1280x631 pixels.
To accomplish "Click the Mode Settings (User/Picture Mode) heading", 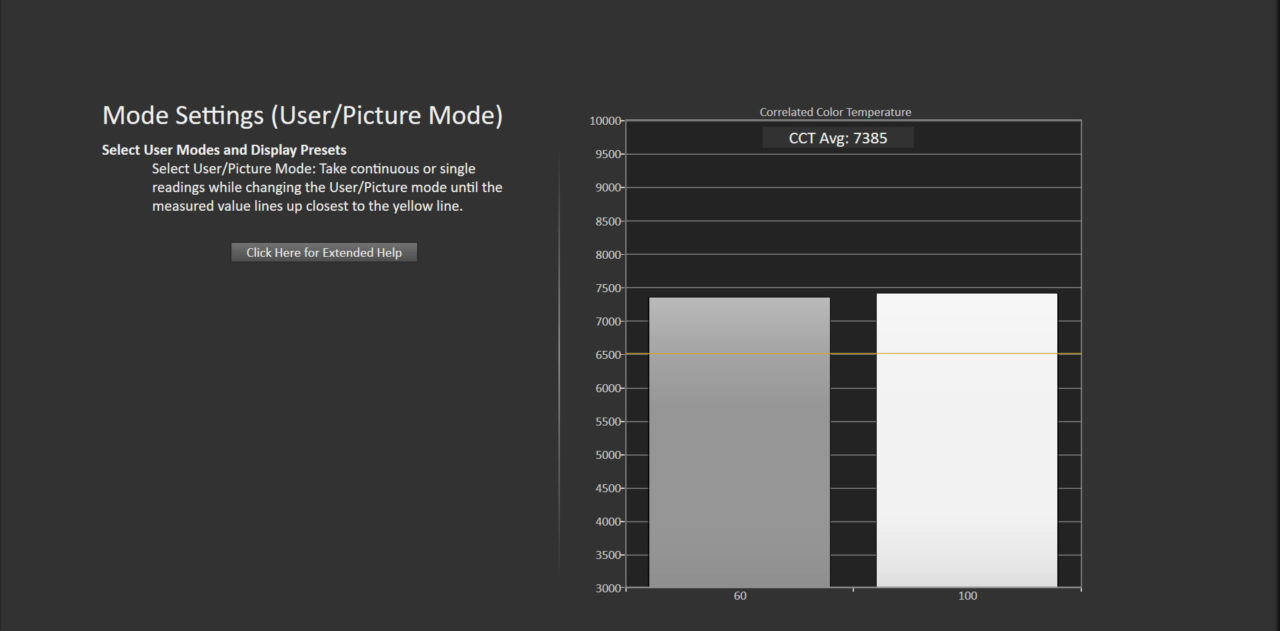I will pos(303,115).
